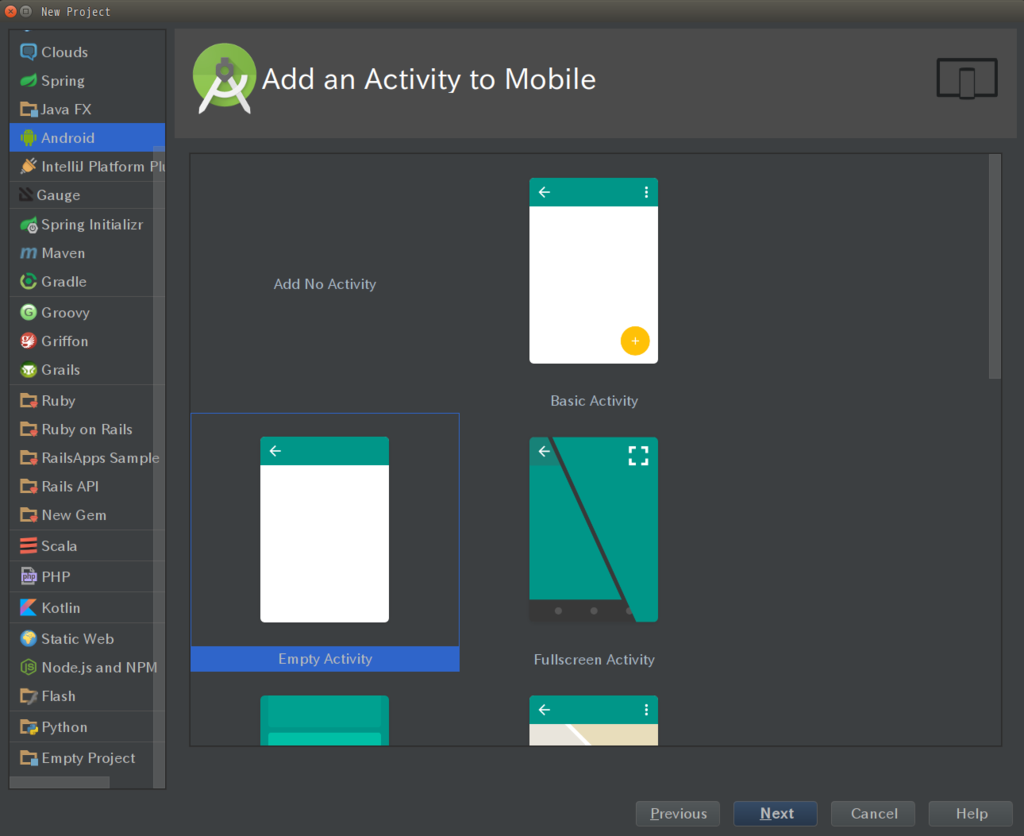The image size is (1024, 836).
Task: Open Help for this dialog
Action: (x=970, y=813)
